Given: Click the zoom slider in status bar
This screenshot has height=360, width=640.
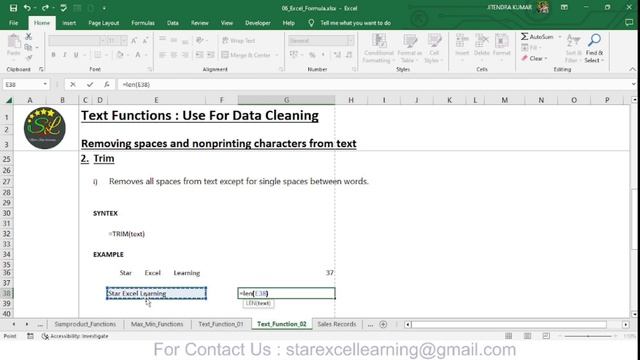Looking at the screenshot, I should [588, 336].
